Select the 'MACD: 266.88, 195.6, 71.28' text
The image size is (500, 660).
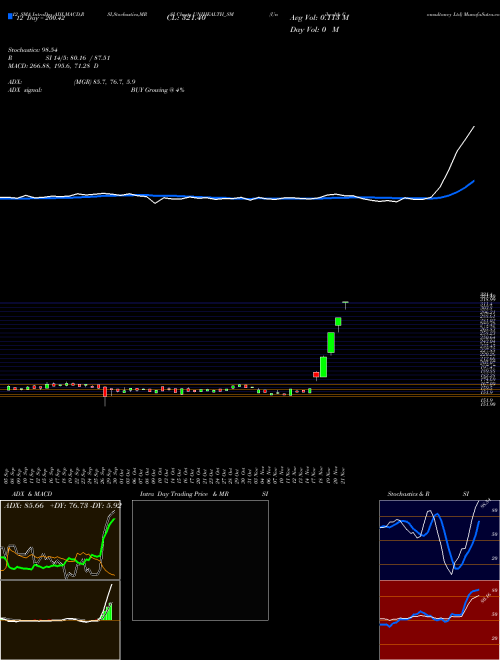49,66
